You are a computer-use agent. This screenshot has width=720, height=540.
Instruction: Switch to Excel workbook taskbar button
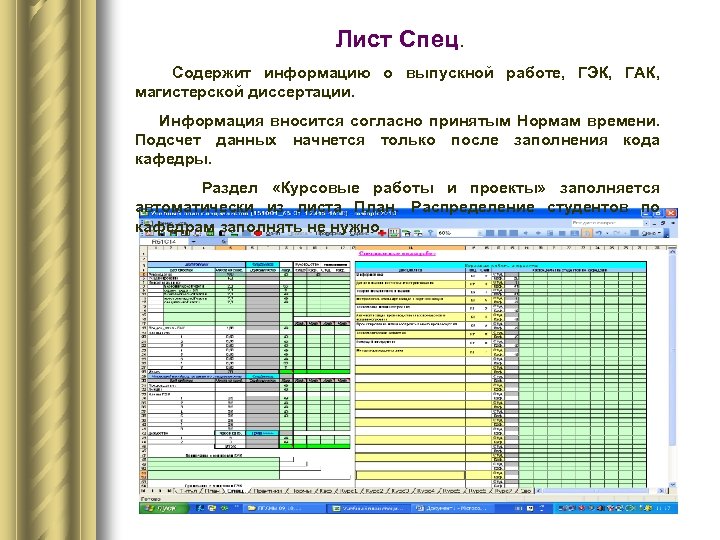(369, 508)
